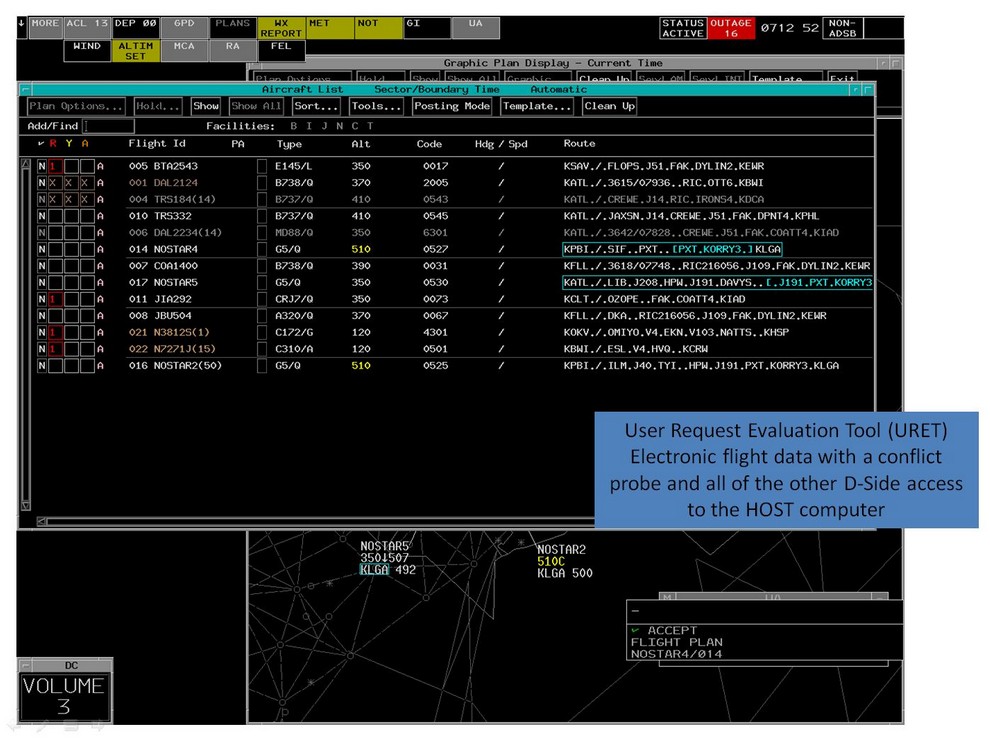Click the red conflict box for N3812S
This screenshot has height=741, width=990.
[54, 332]
